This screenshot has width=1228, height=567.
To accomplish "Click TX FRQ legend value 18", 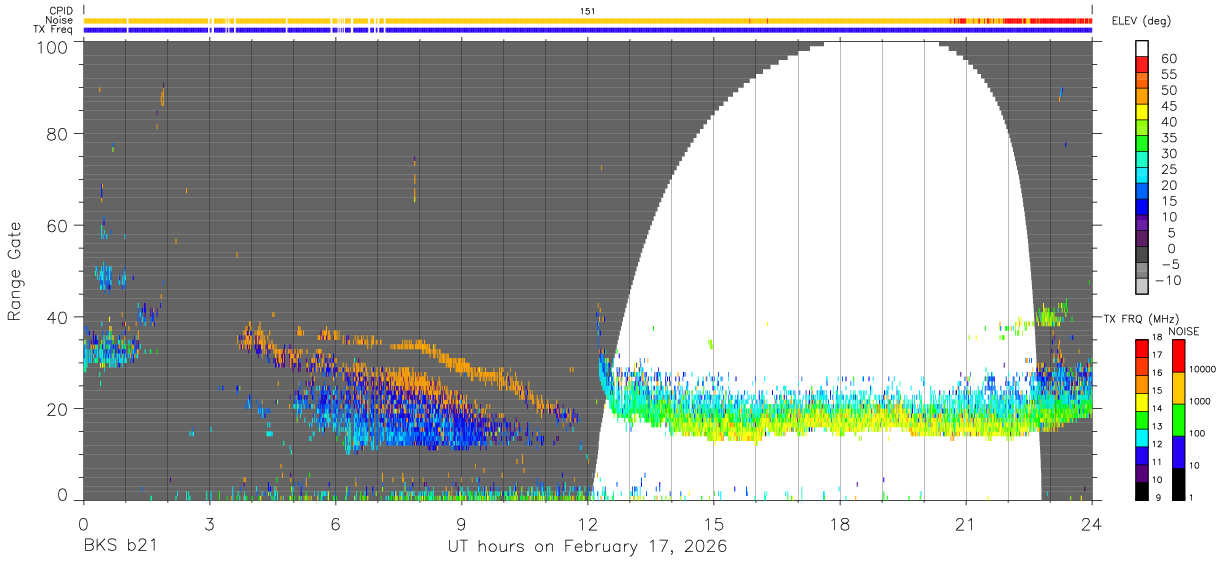I will tap(1157, 338).
